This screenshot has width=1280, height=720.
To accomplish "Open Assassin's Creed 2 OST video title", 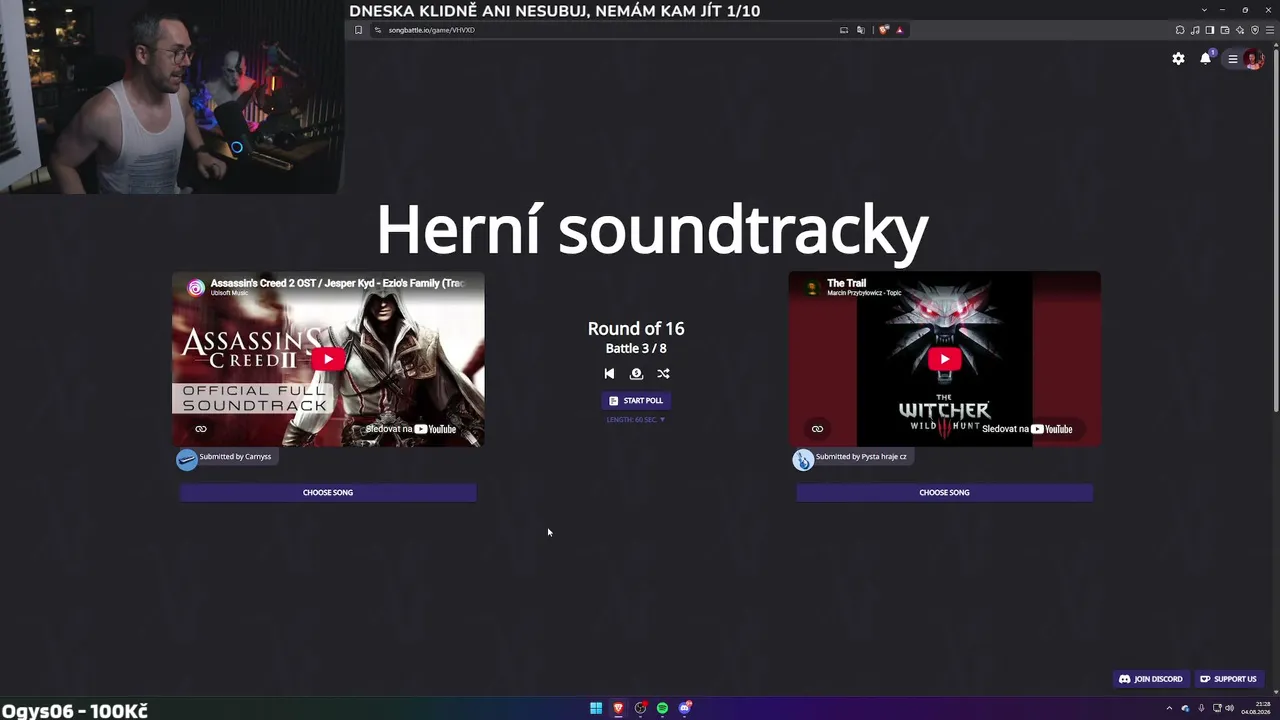I will pos(337,283).
